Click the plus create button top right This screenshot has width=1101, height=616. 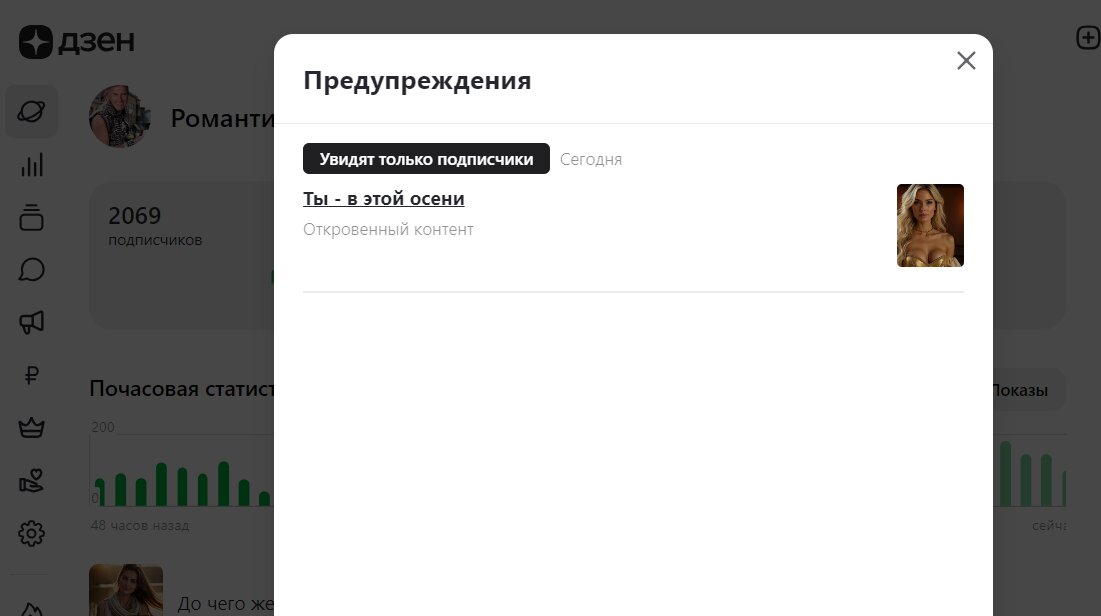tap(1088, 38)
